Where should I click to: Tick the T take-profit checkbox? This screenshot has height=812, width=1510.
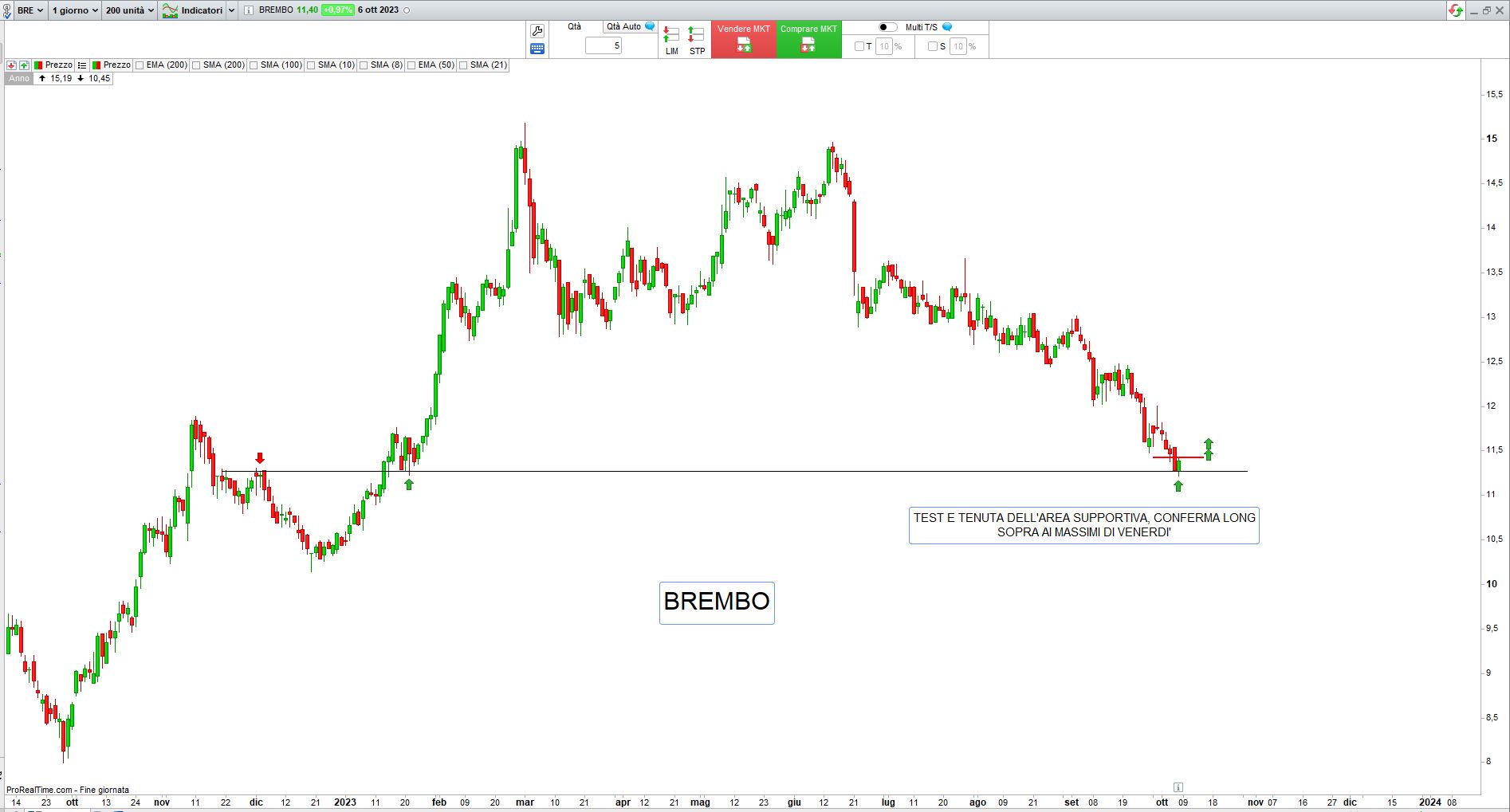(x=859, y=46)
